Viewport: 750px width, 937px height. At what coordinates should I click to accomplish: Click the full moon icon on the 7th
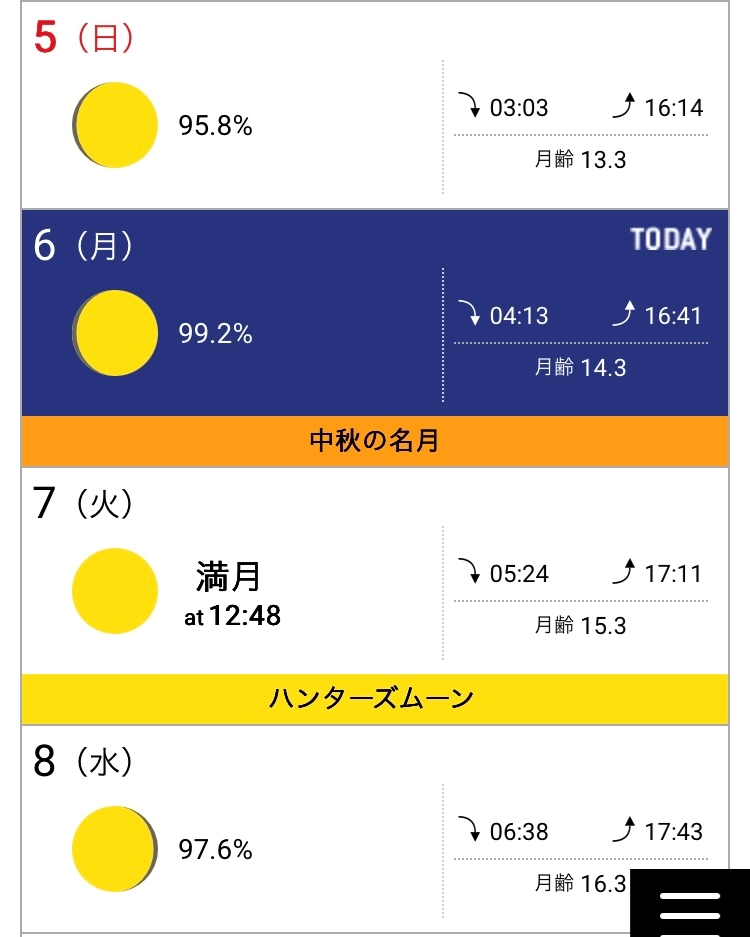115,591
